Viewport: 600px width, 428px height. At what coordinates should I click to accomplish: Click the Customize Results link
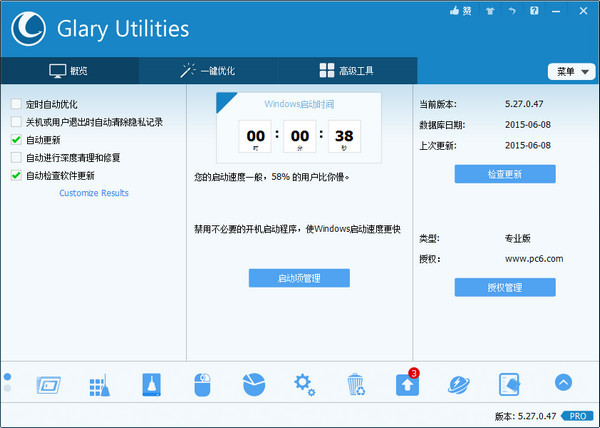(94, 193)
